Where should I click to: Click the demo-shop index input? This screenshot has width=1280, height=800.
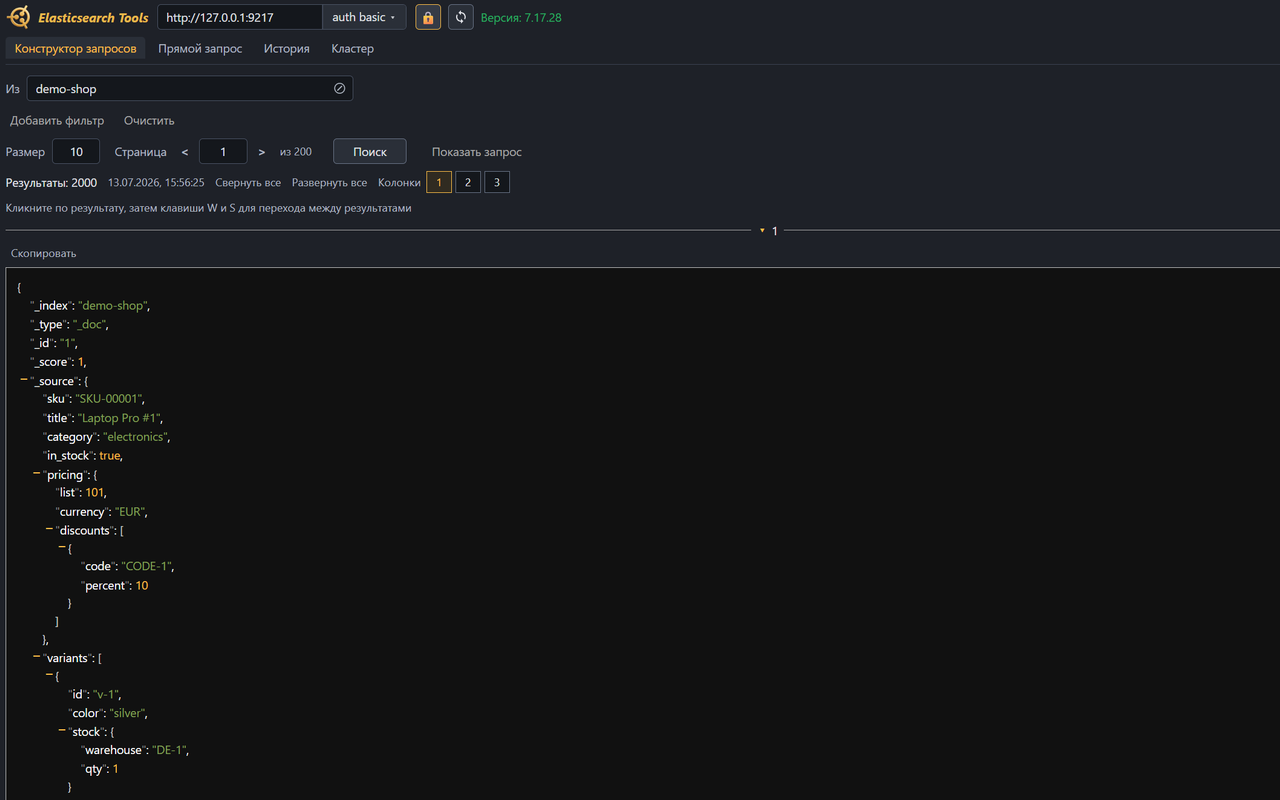click(x=189, y=89)
